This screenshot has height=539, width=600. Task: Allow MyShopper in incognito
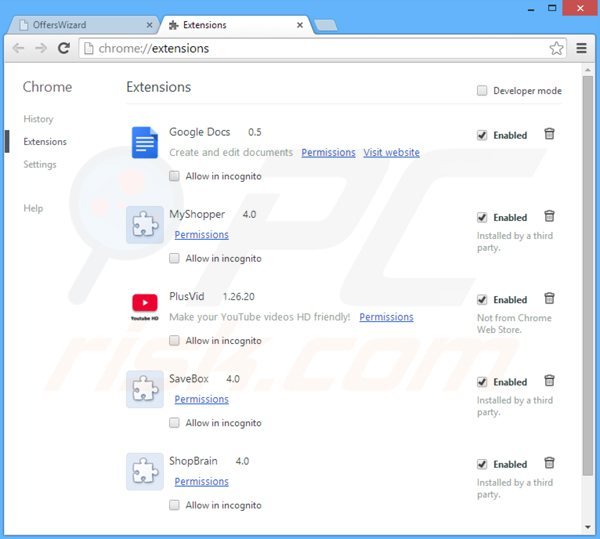[x=174, y=258]
